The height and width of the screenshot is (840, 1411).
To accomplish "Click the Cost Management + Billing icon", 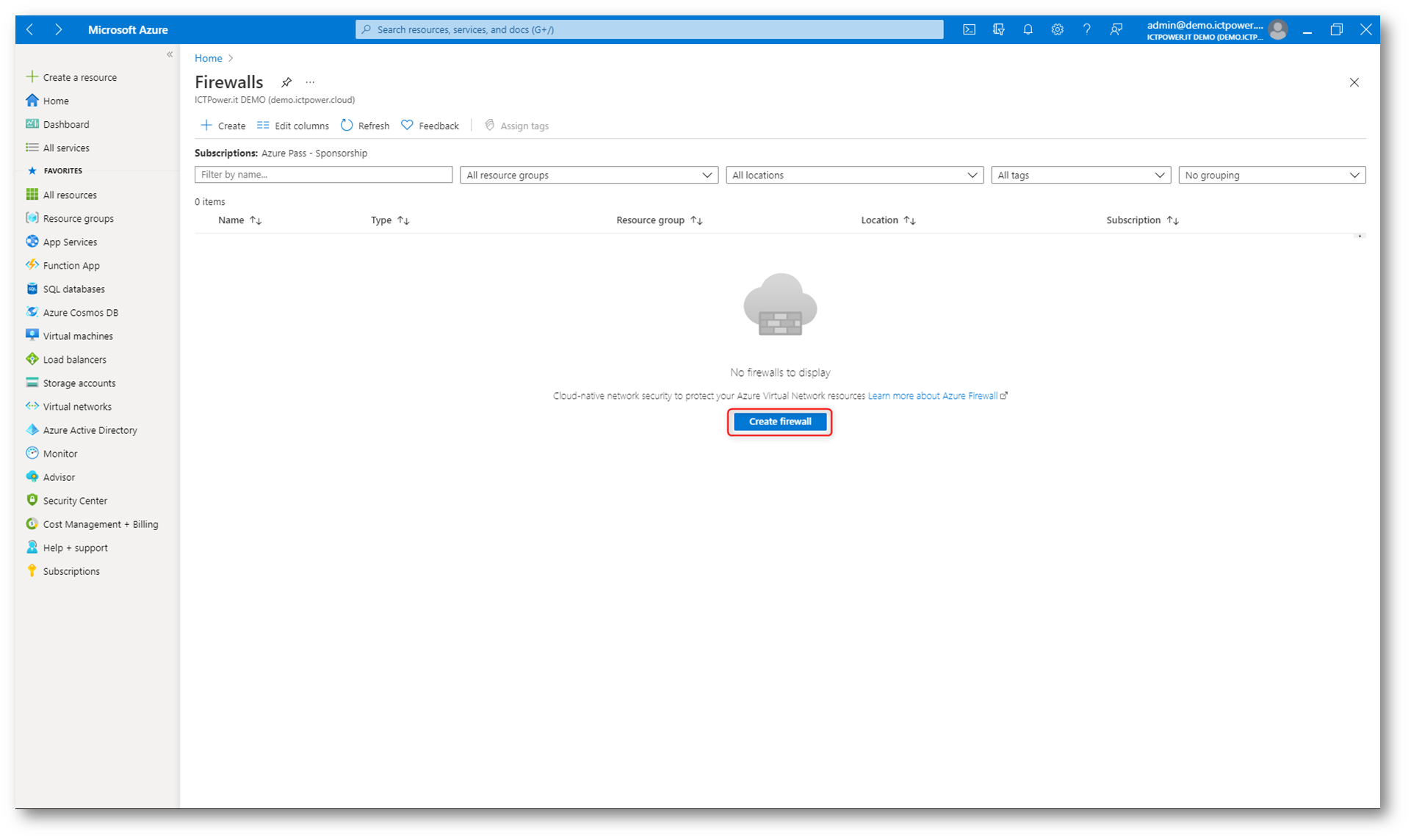I will click(32, 524).
